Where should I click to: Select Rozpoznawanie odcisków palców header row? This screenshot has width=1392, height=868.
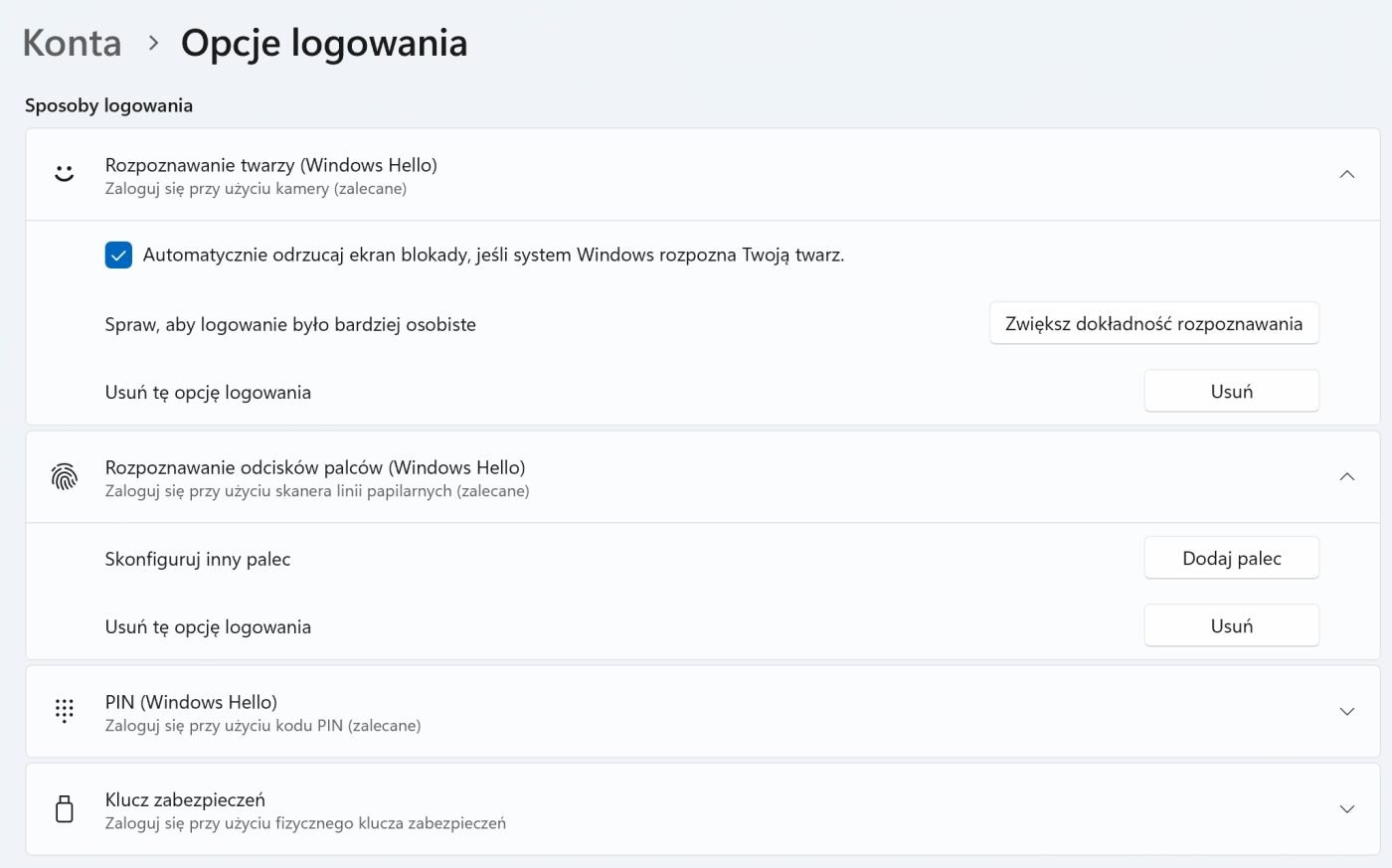point(703,477)
